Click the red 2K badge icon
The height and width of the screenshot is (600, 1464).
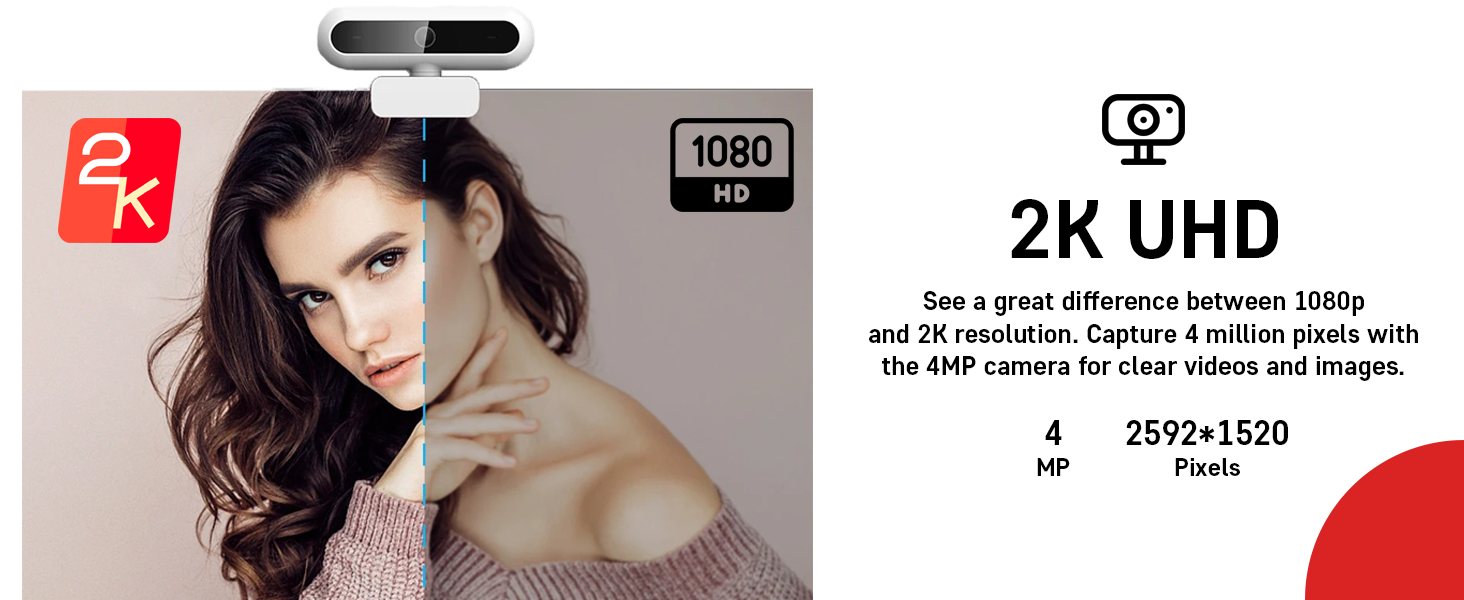point(119,180)
